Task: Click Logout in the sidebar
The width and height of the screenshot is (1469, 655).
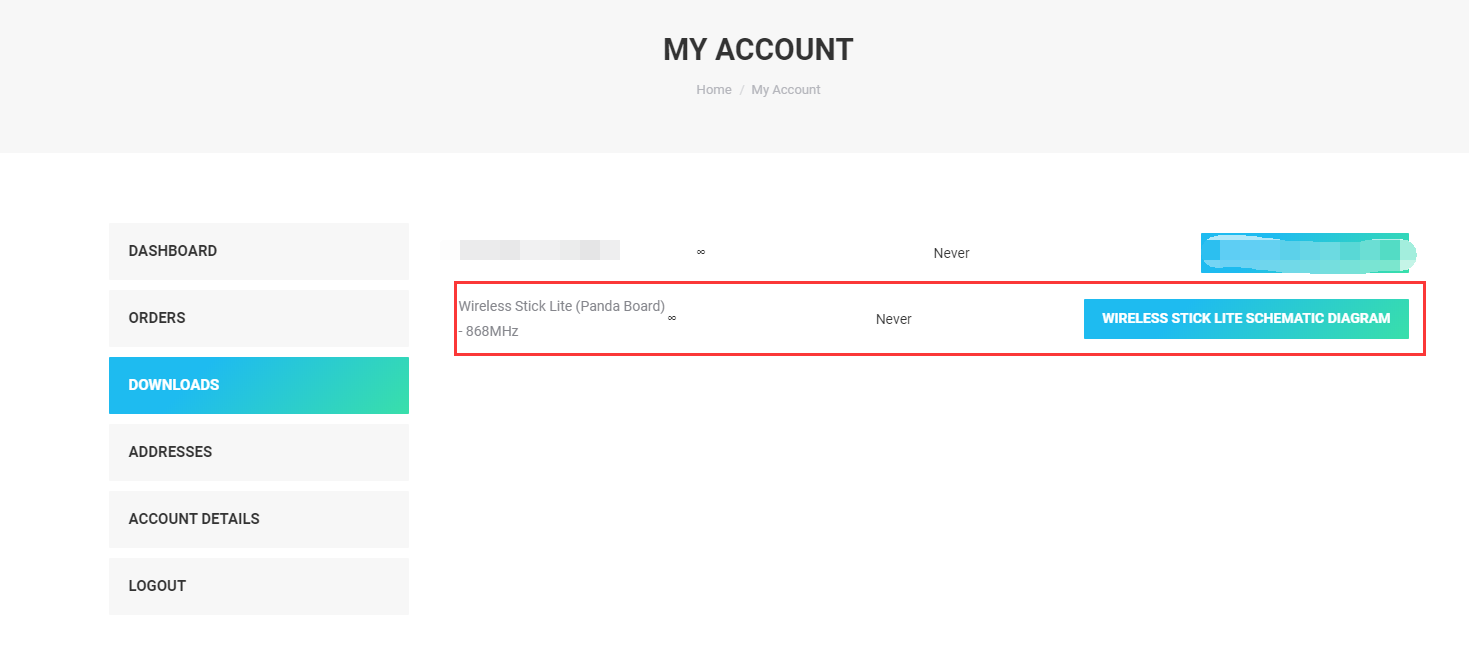Action: click(259, 586)
